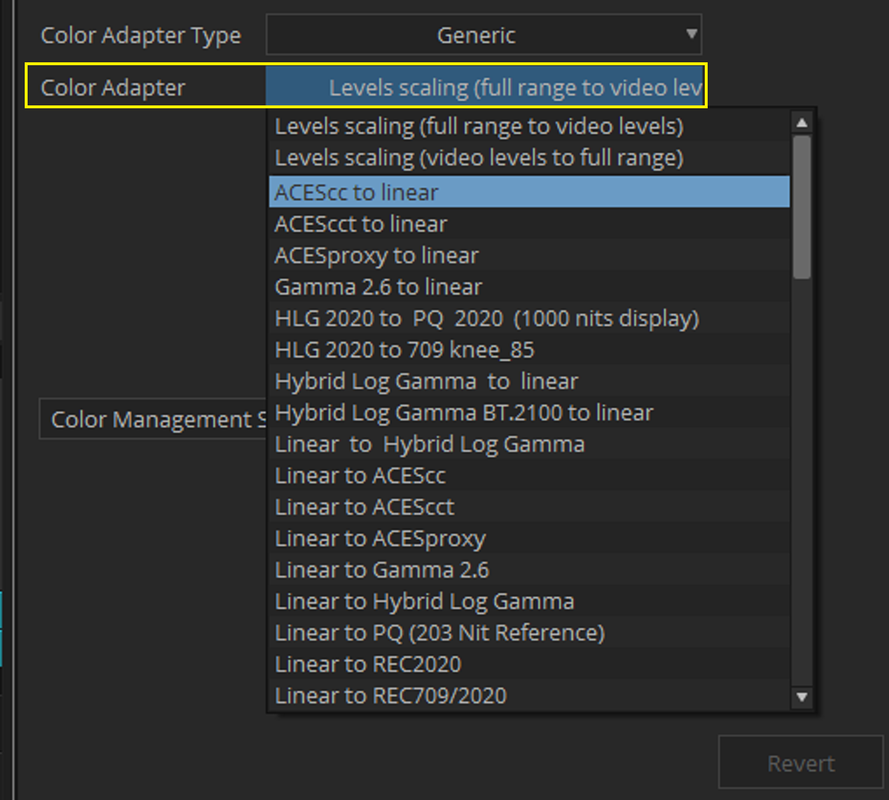
Task: Click the Revert button
Action: 801,763
